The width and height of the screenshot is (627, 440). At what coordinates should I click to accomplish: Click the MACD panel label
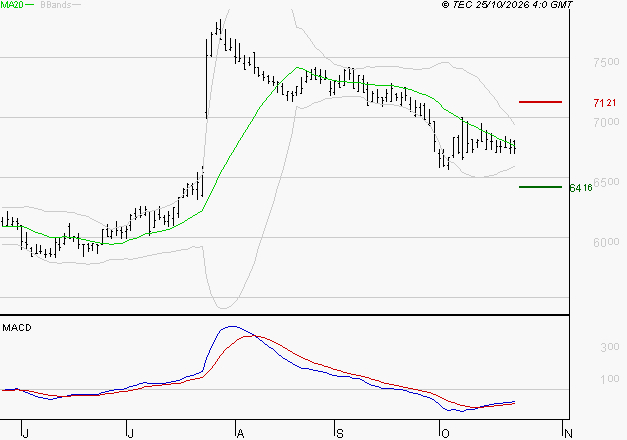[x=17, y=328]
